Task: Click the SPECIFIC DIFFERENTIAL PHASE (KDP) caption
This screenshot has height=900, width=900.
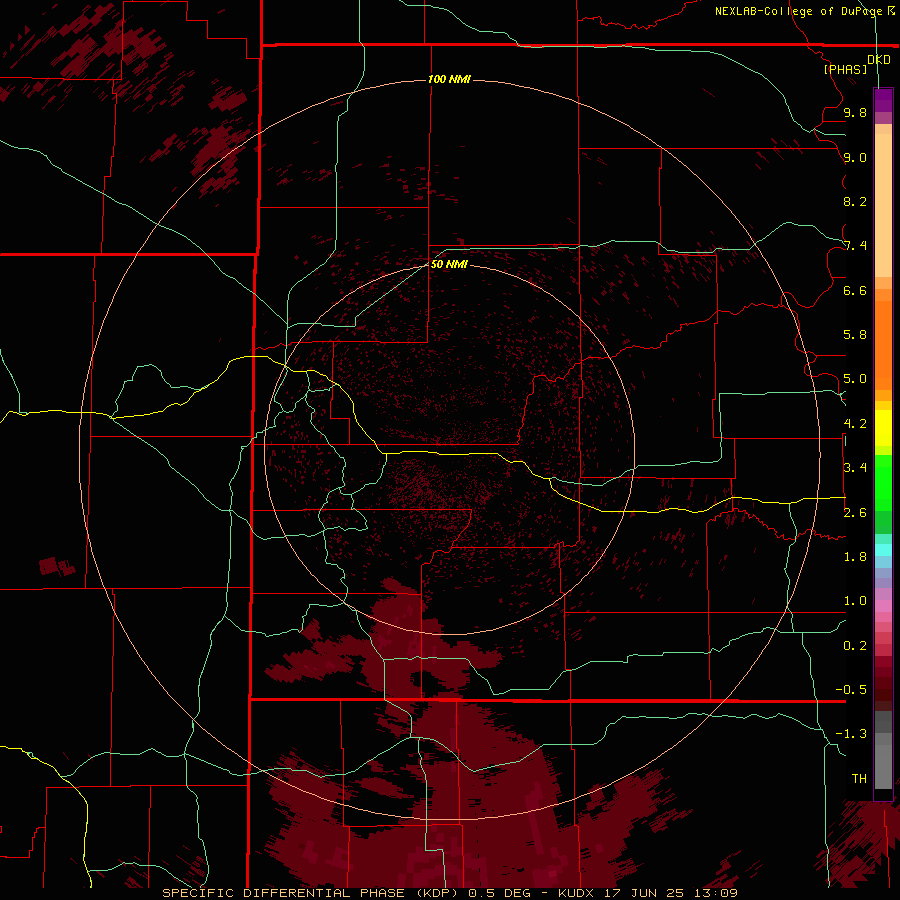Action: pos(310,893)
